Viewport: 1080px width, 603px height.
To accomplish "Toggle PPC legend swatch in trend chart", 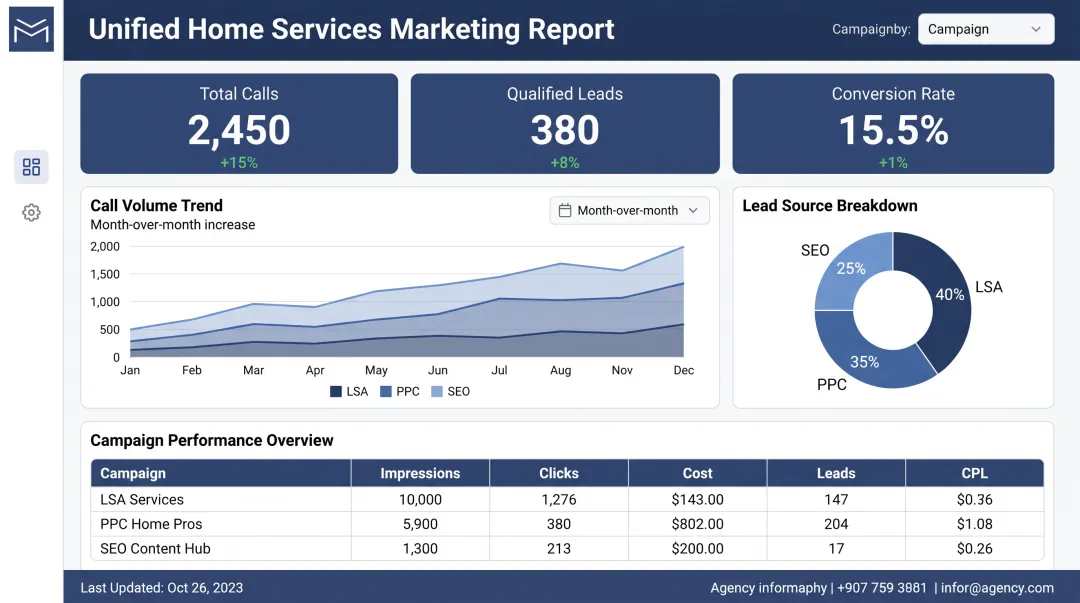I will 386,391.
